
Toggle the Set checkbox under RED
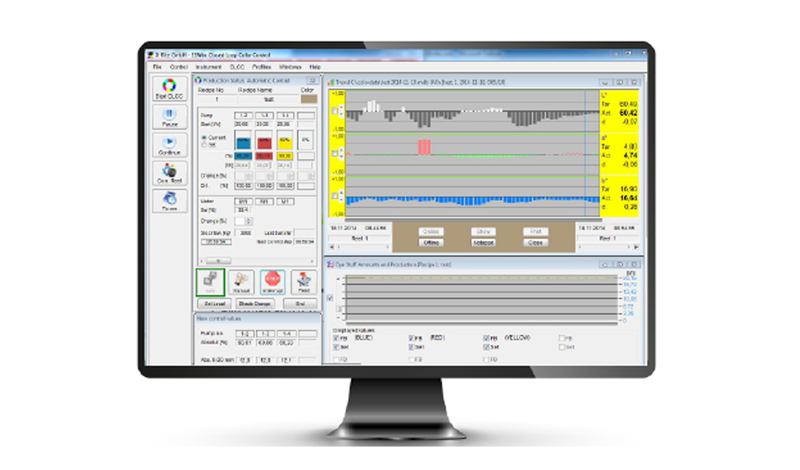[x=412, y=347]
